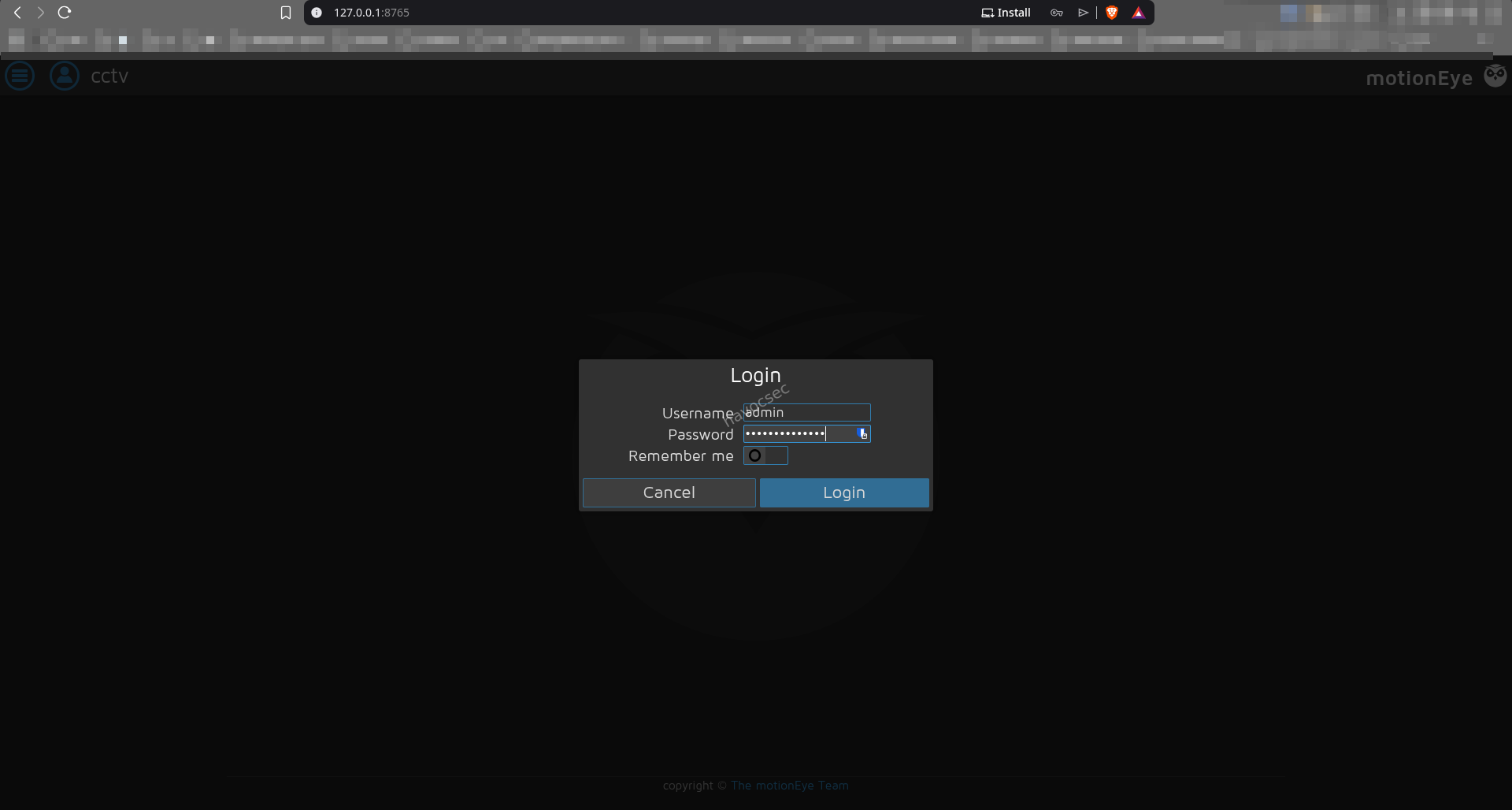This screenshot has width=1512, height=810.
Task: Go back with the browser back arrow
Action: point(17,13)
